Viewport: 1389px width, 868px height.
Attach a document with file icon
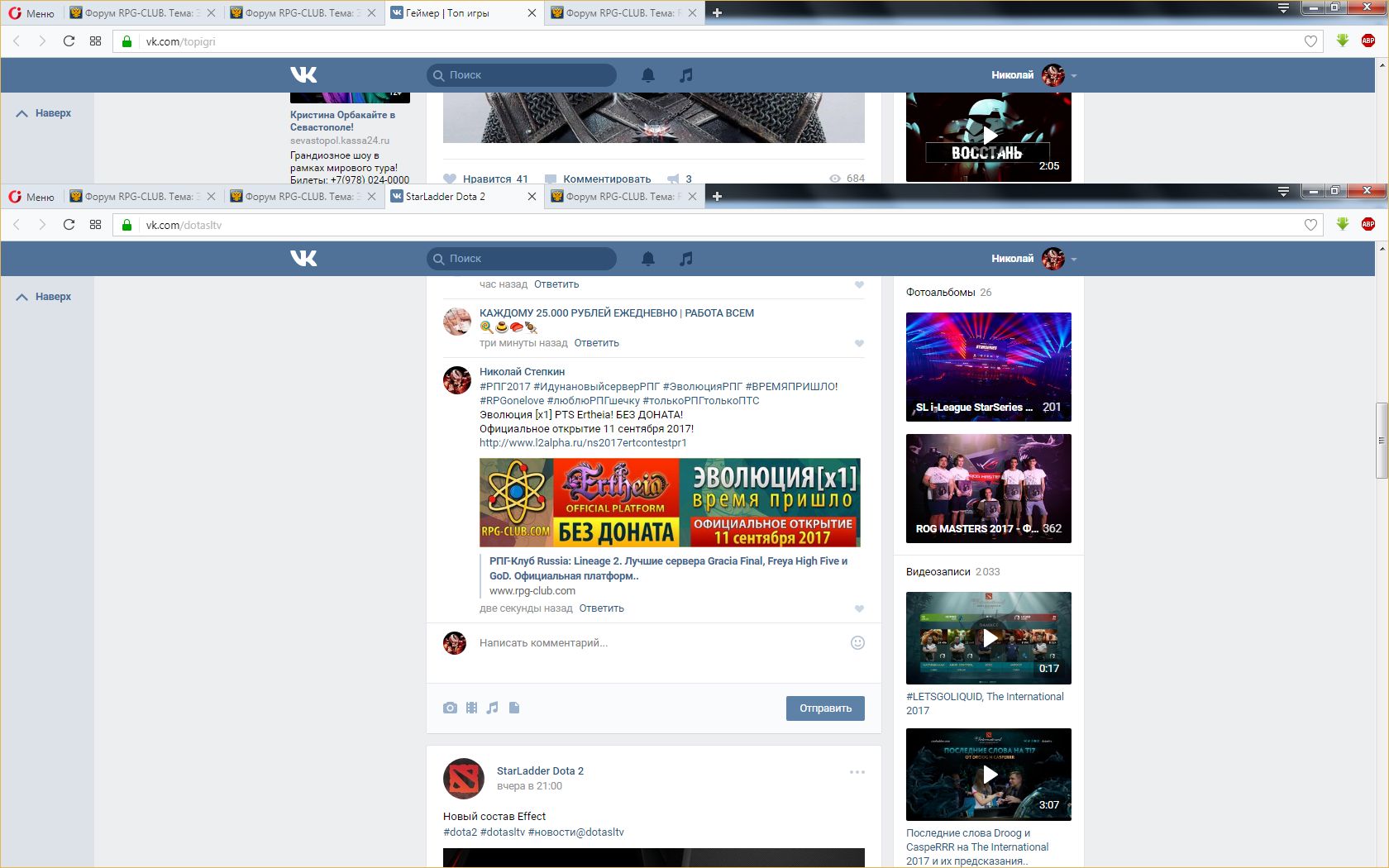(x=514, y=708)
